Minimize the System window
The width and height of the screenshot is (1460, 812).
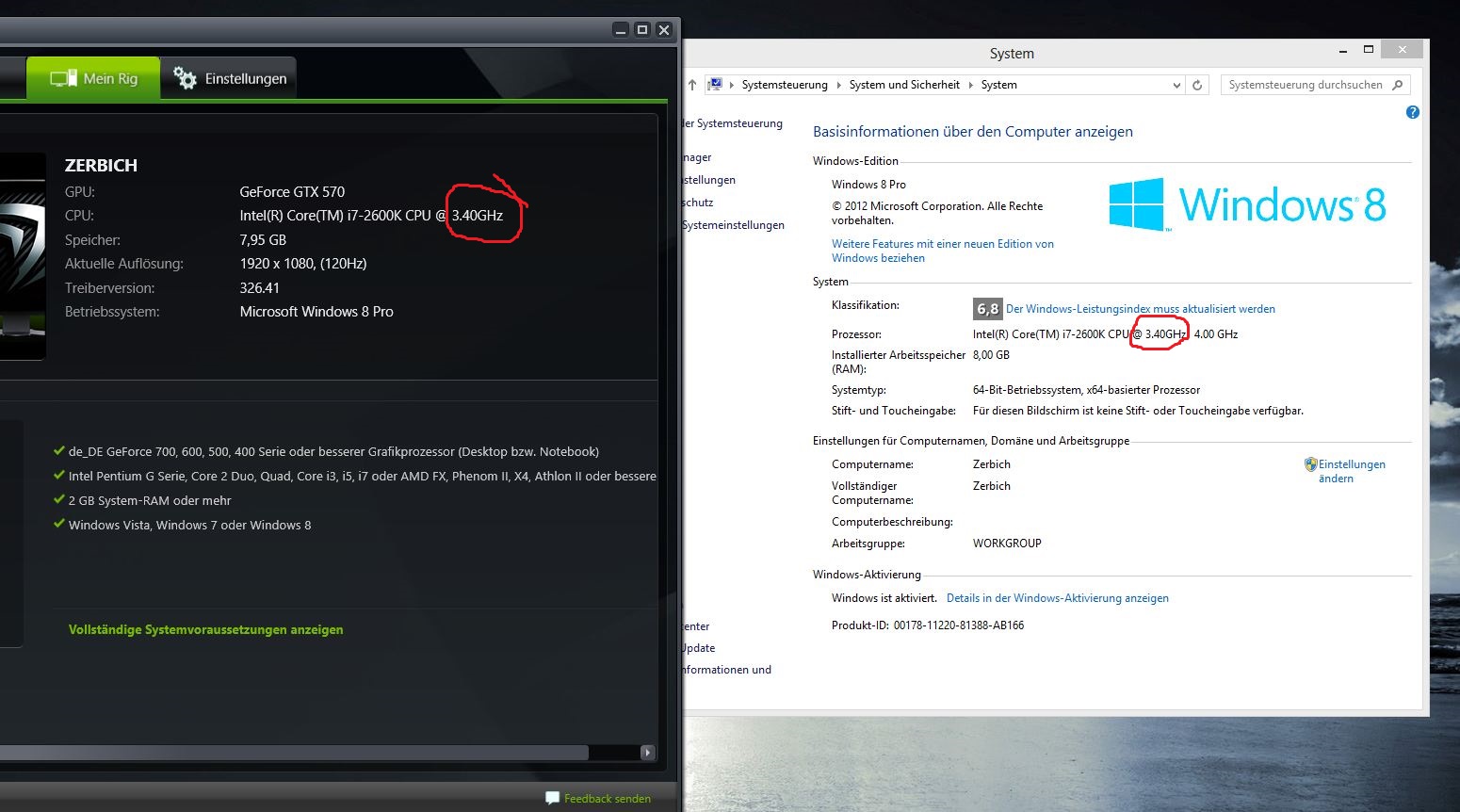1344,50
